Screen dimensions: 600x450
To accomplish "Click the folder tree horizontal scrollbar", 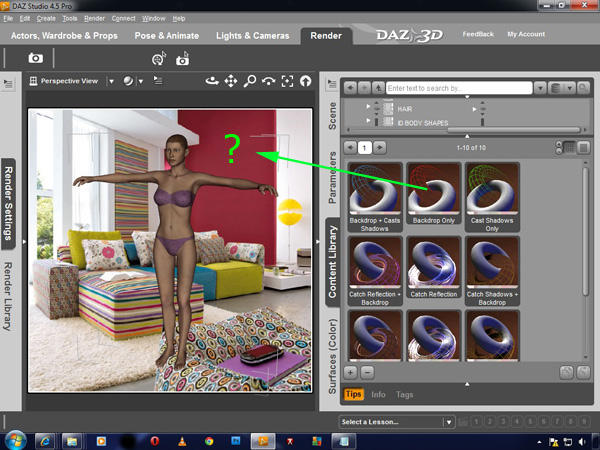I will pyautogui.click(x=514, y=130).
